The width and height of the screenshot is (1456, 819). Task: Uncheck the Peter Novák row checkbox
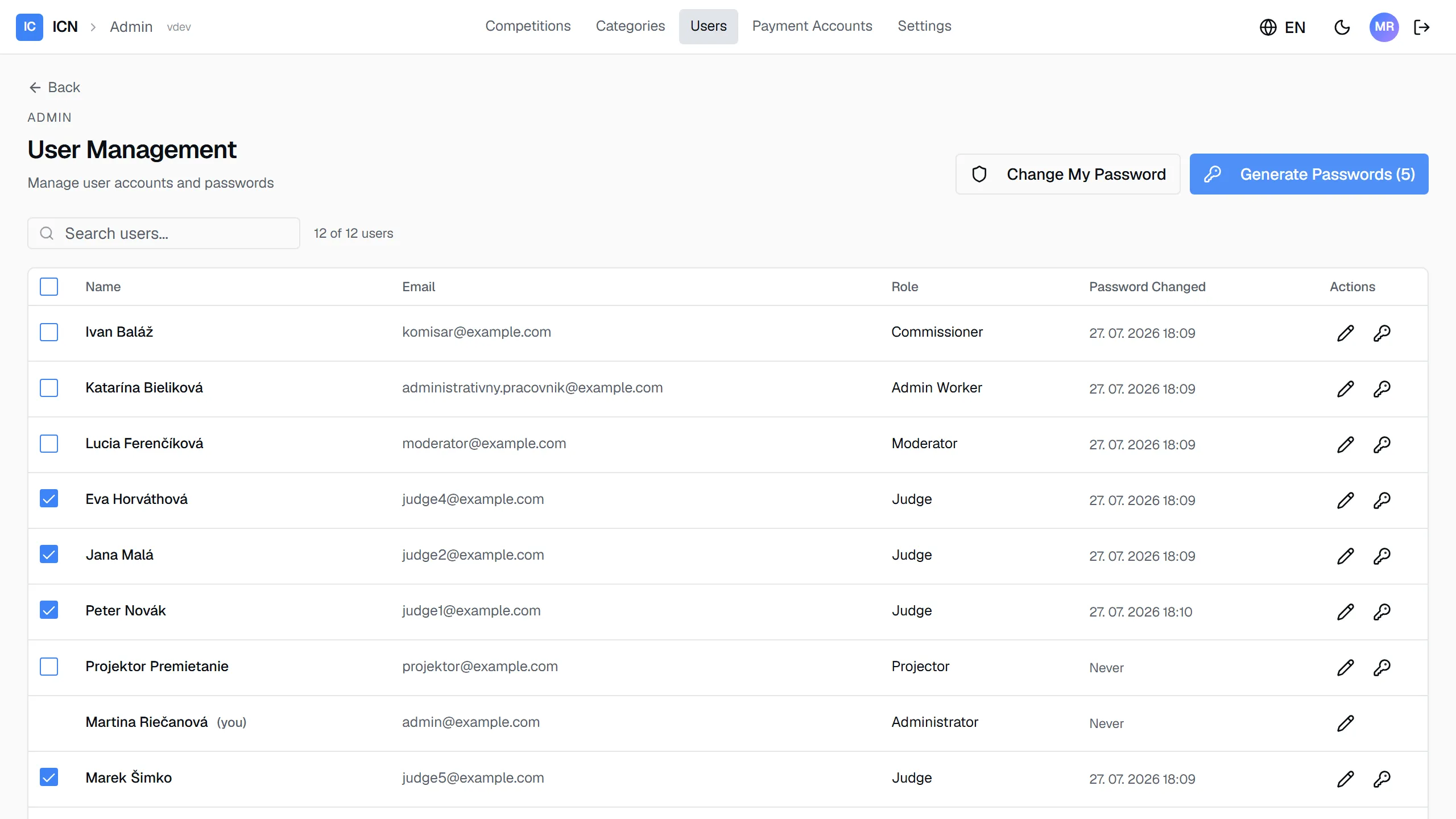[x=49, y=610]
